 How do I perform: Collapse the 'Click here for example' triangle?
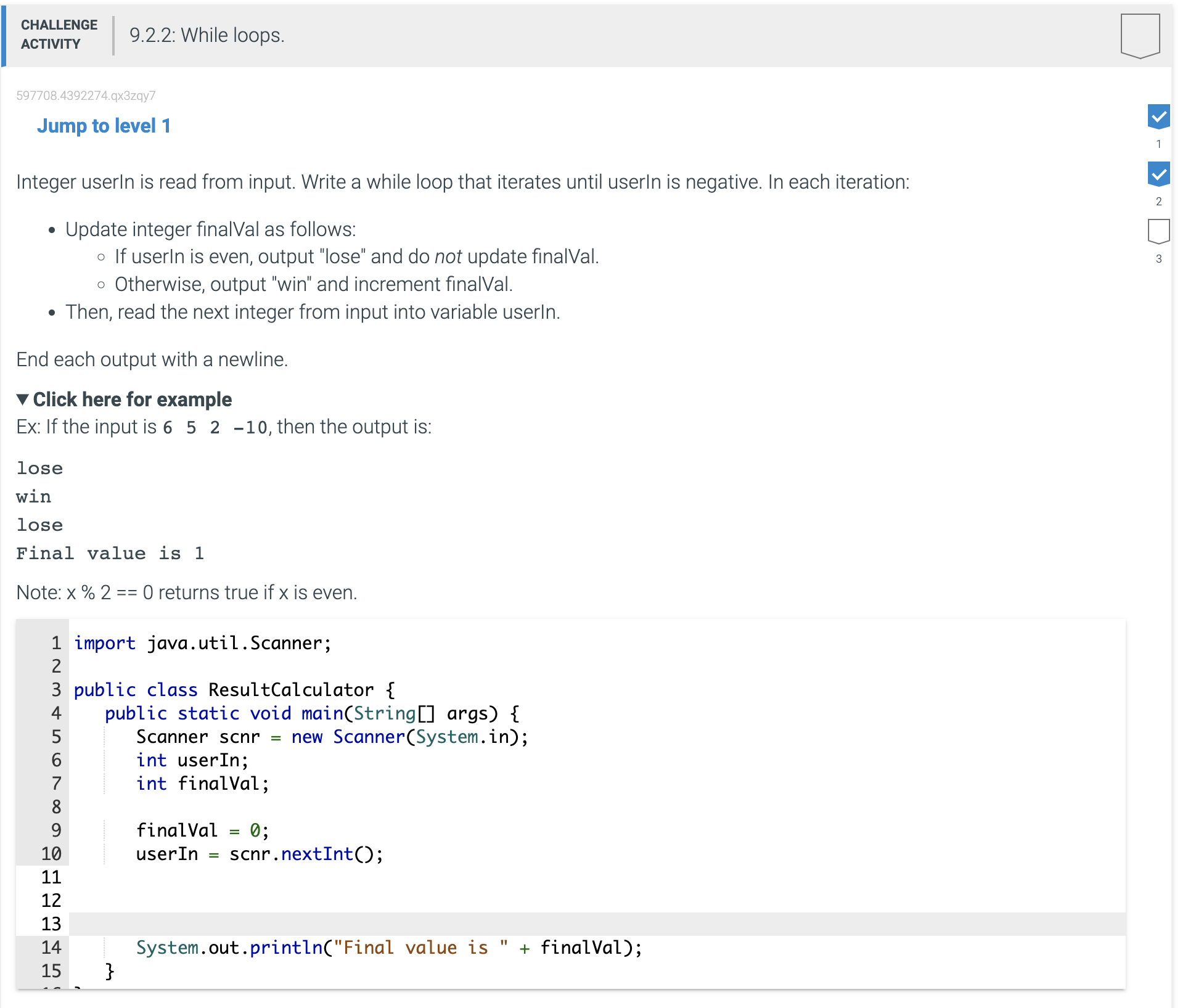tap(23, 400)
